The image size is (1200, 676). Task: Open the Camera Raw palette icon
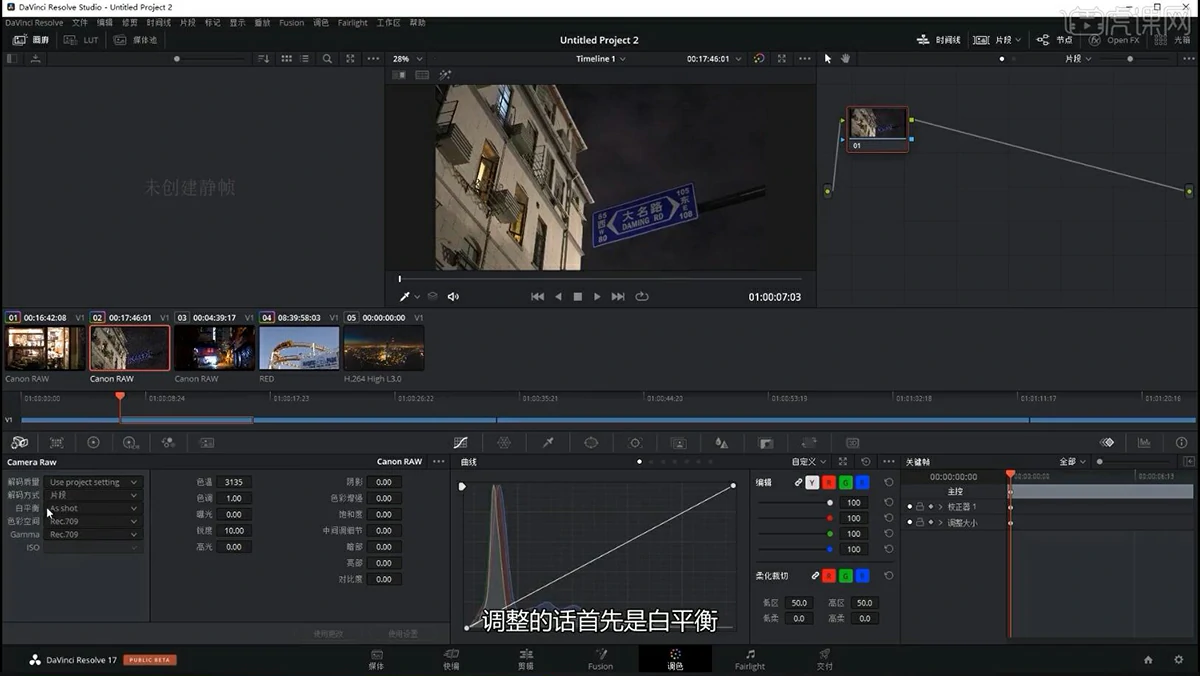coord(20,442)
